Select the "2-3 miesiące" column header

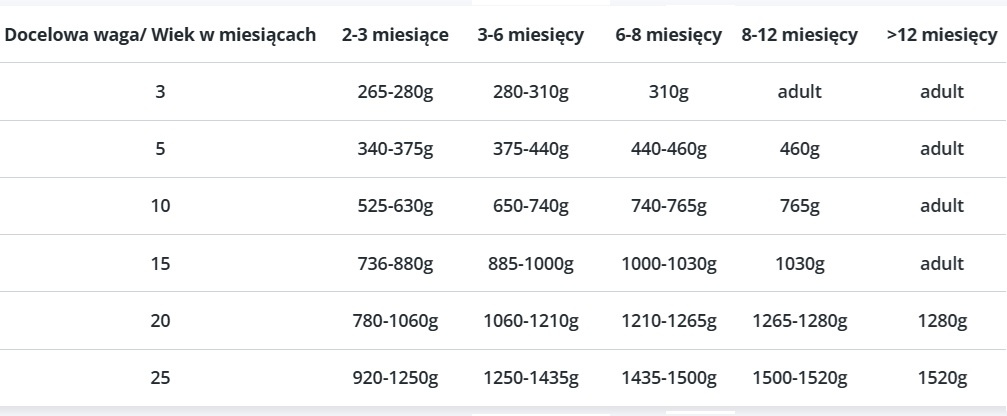tap(395, 35)
